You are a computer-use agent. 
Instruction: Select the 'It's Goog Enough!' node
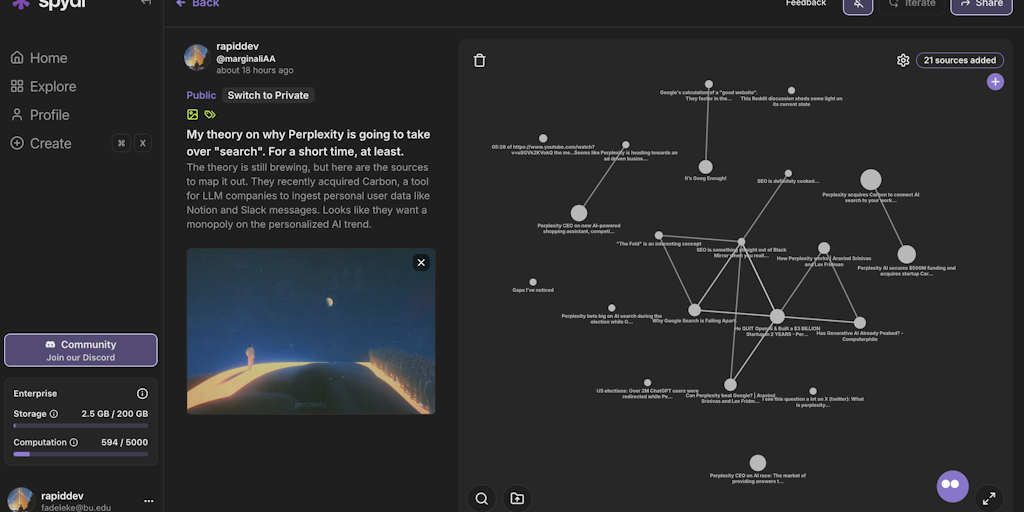705,167
